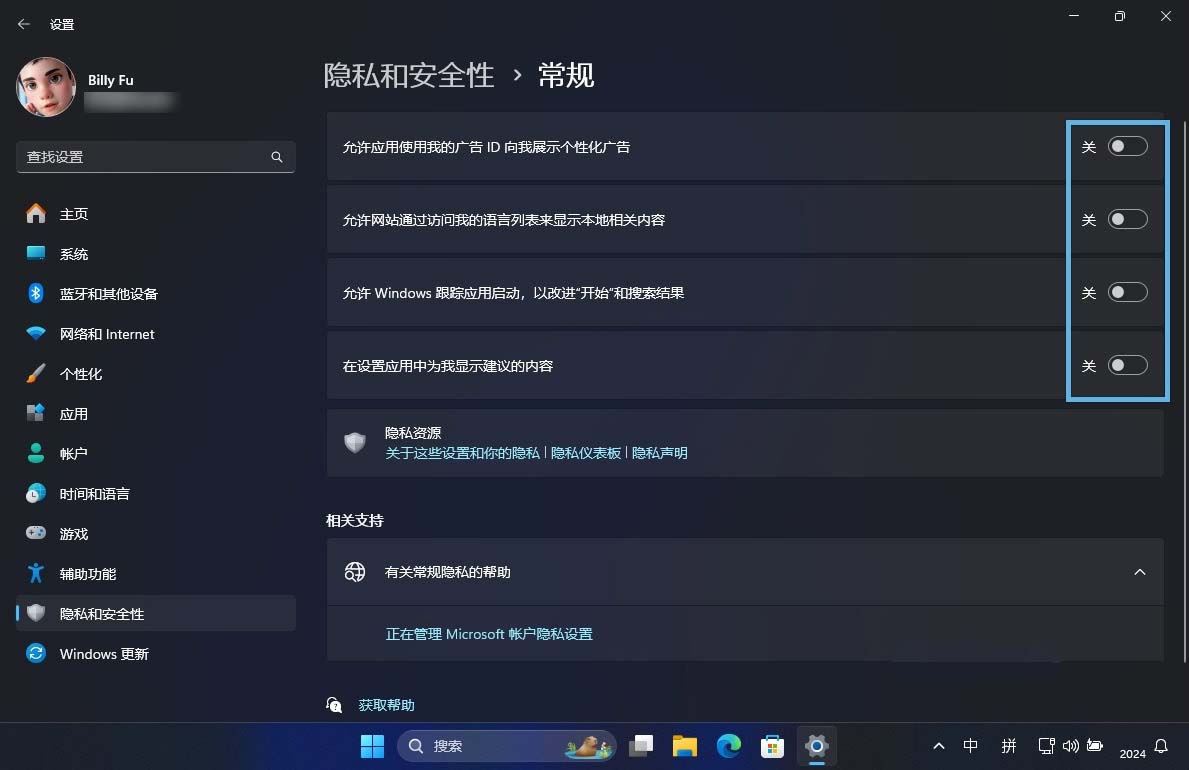
Task: Open 网络和 Internet settings
Action: click(x=105, y=333)
